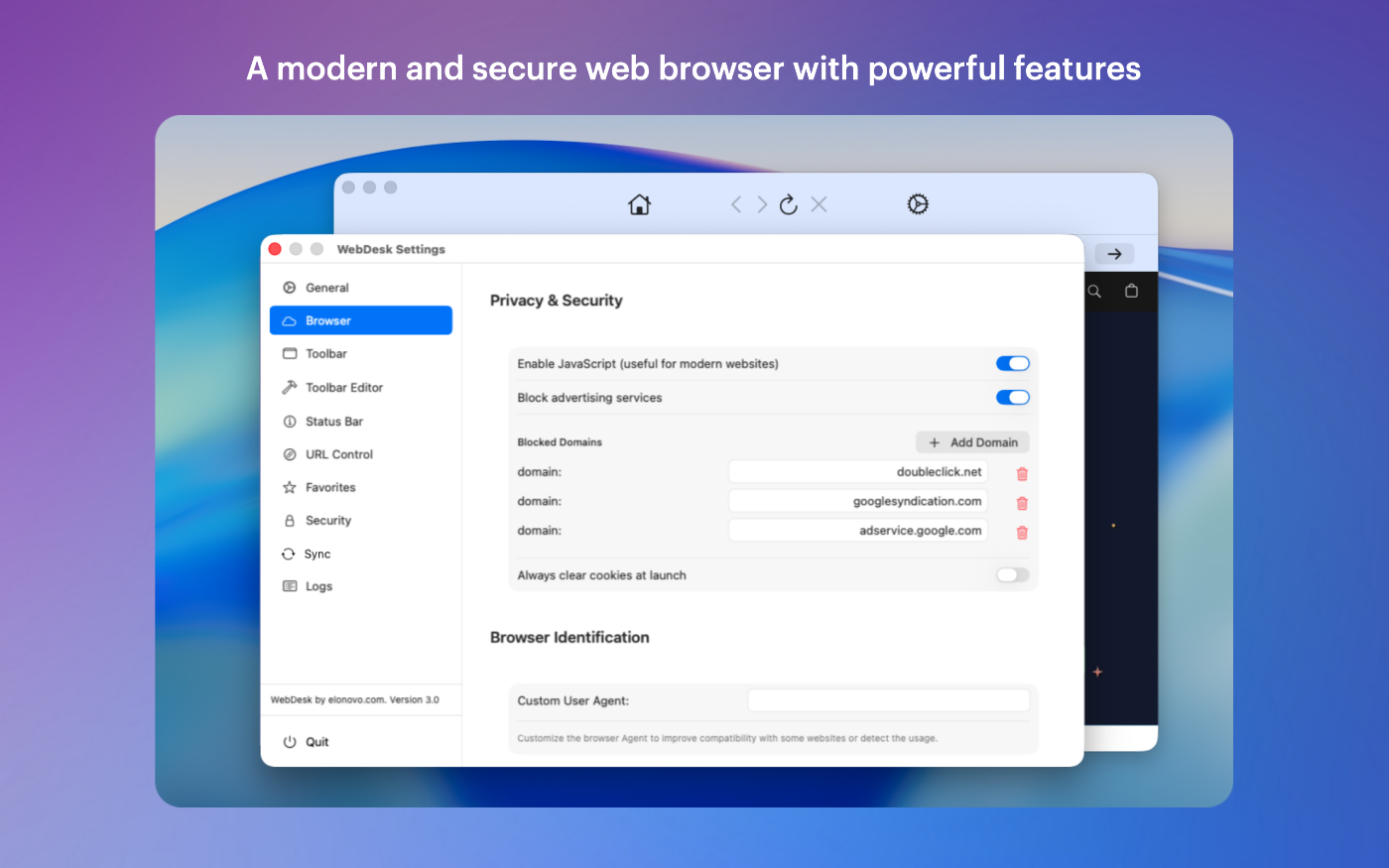1389x868 pixels.
Task: Go to URL Control settings
Action: click(338, 454)
